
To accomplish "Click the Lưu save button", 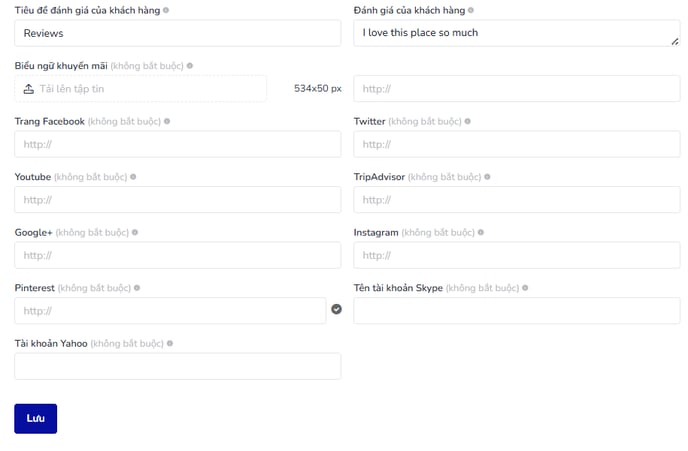I will click(x=36, y=419).
